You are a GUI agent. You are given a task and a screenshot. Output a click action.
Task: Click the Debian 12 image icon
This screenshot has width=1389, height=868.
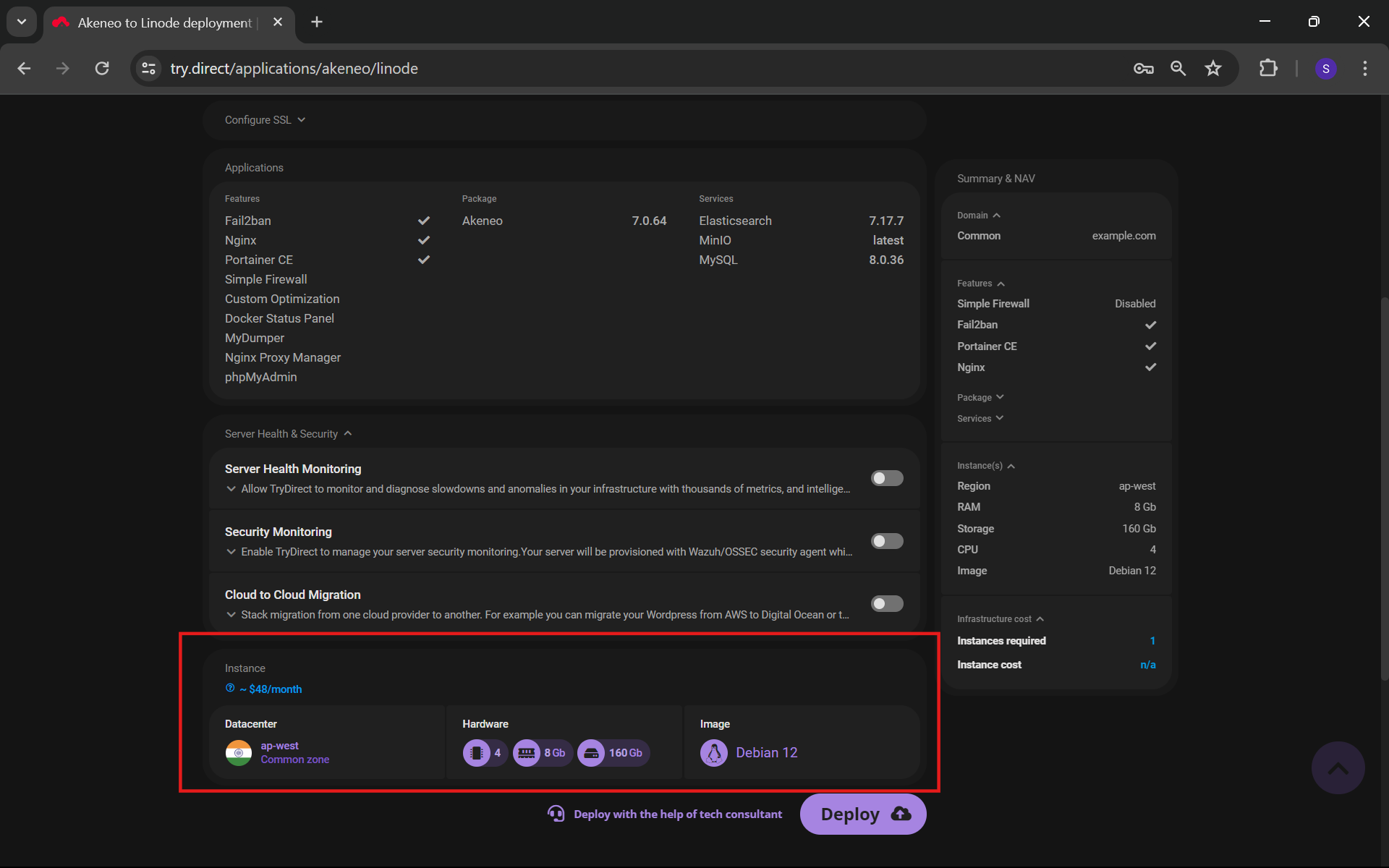click(x=713, y=753)
